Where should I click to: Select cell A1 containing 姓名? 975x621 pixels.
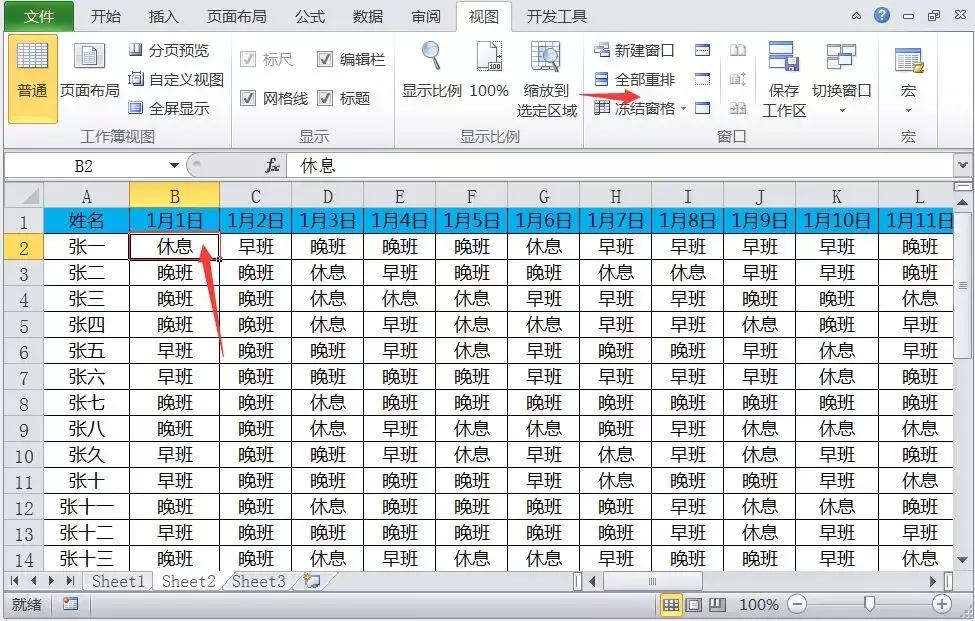click(x=87, y=220)
